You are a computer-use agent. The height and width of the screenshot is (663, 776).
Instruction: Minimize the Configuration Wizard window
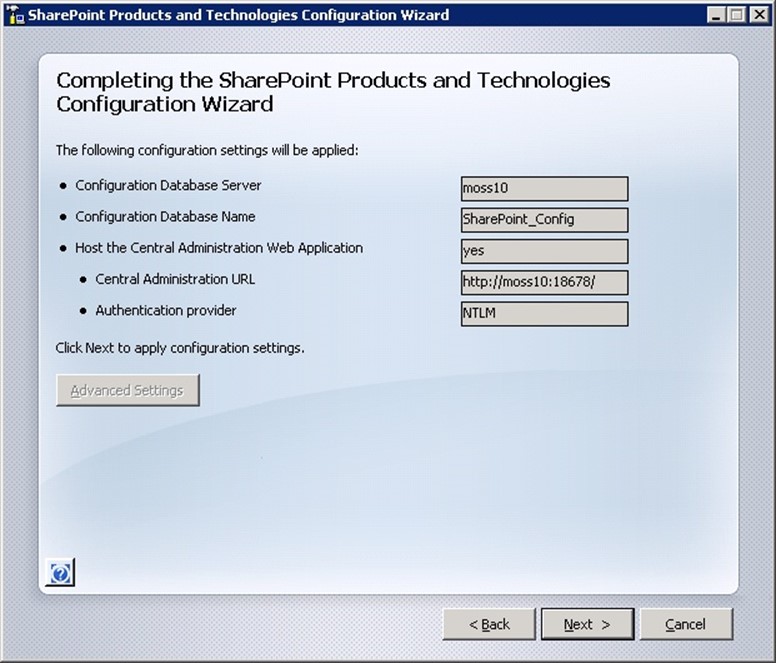[716, 15]
